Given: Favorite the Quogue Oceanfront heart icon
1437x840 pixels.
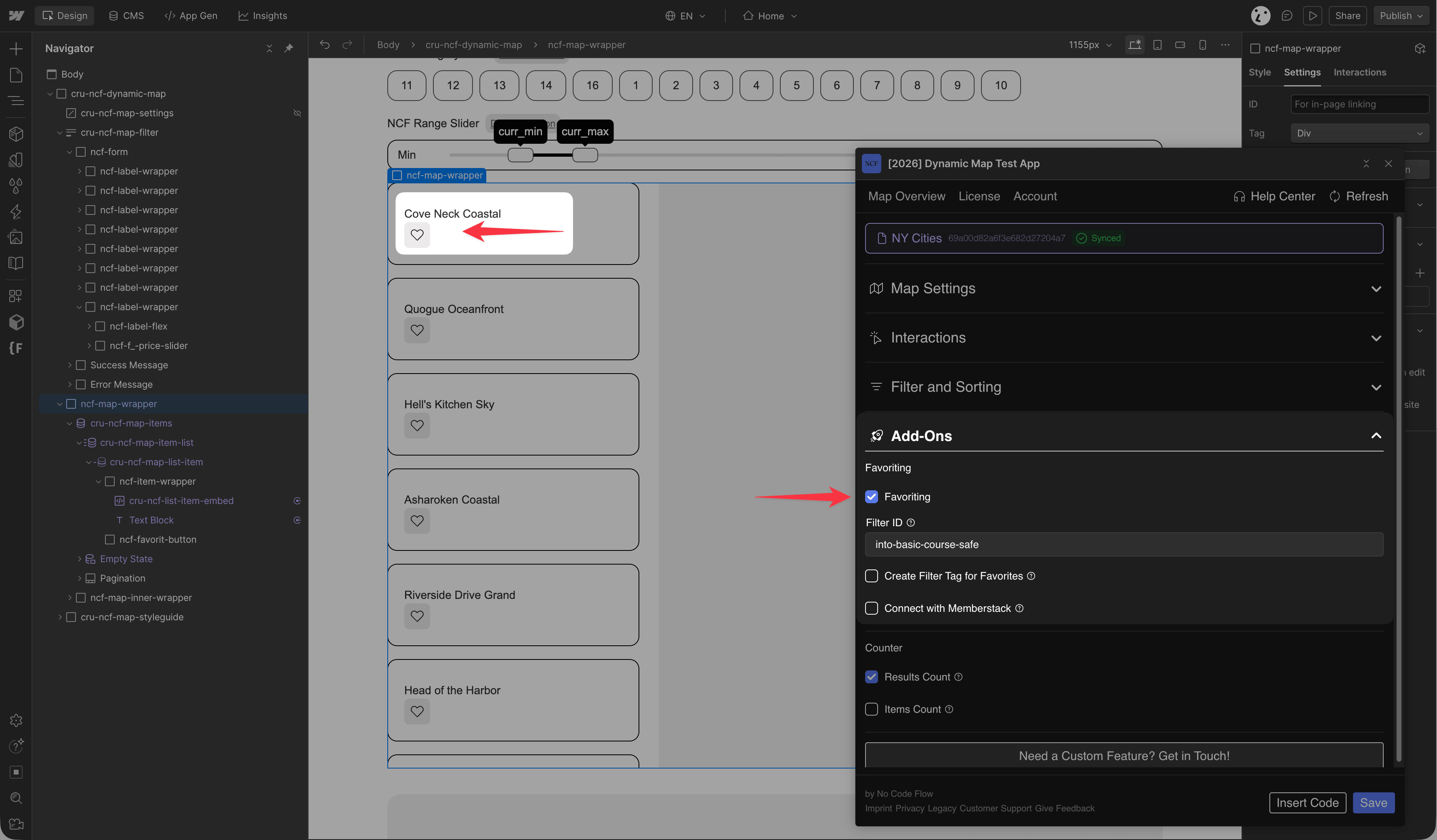Looking at the screenshot, I should pyautogui.click(x=417, y=330).
